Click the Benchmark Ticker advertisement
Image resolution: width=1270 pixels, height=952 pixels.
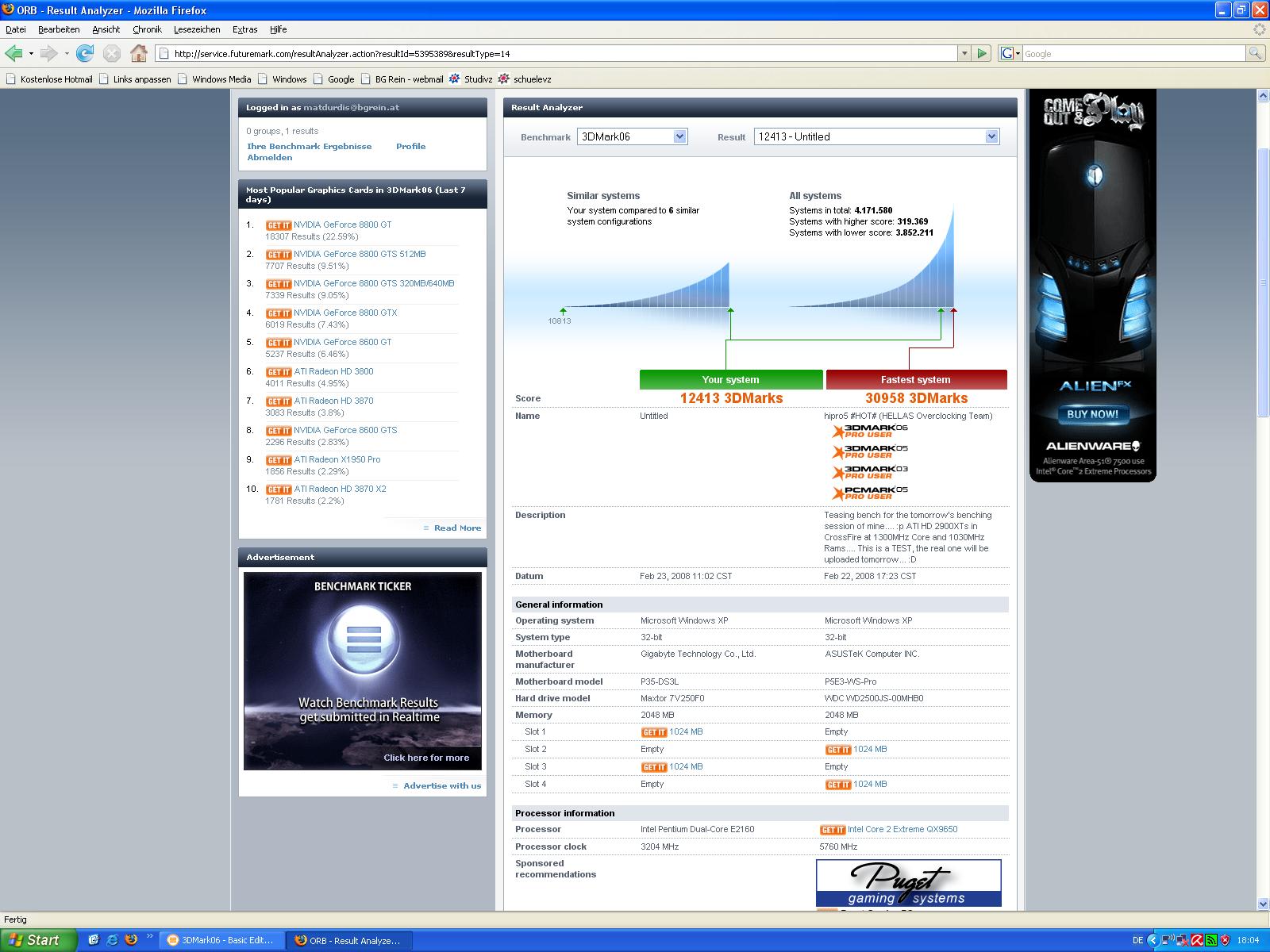[363, 671]
